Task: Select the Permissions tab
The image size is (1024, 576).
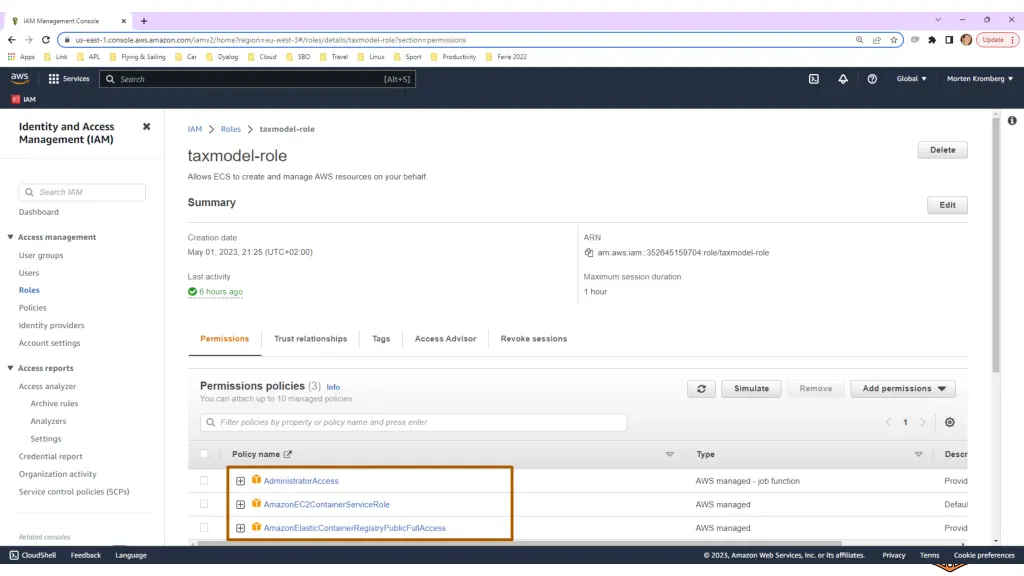Action: coord(225,339)
